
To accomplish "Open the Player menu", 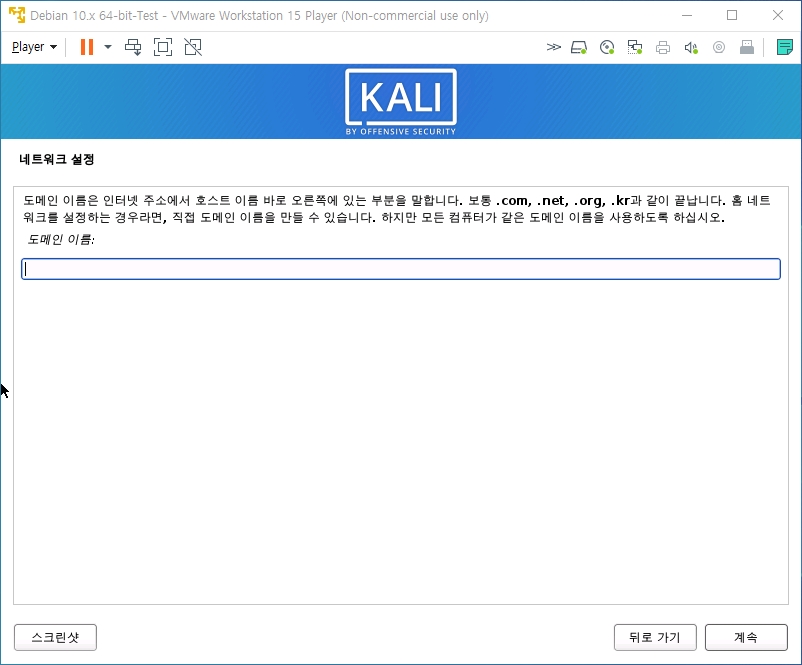I will tap(34, 47).
